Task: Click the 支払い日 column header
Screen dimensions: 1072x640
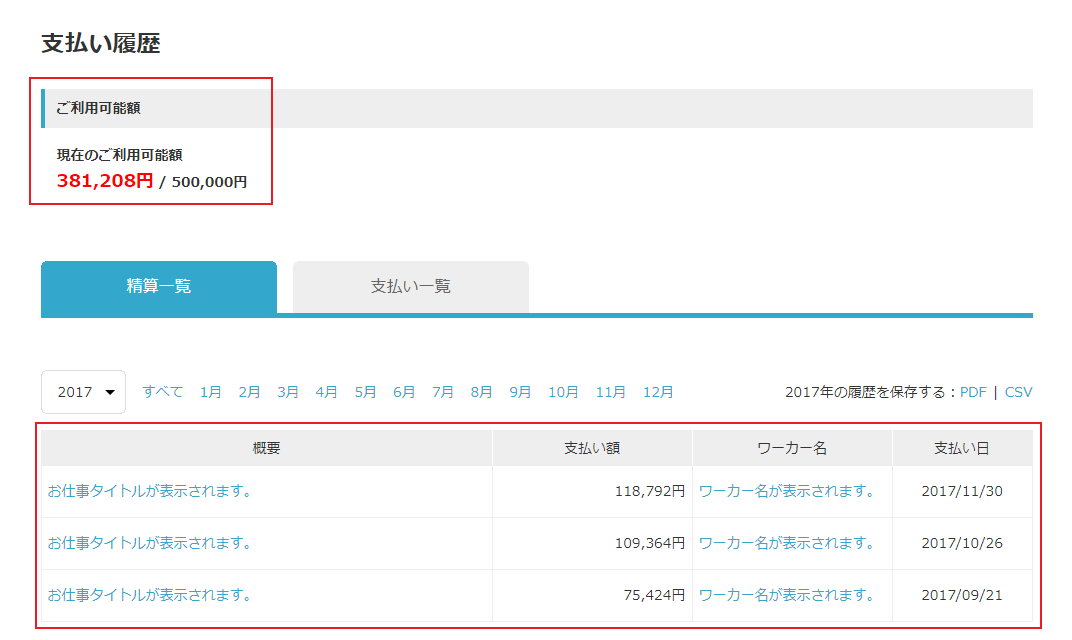Action: coord(962,448)
